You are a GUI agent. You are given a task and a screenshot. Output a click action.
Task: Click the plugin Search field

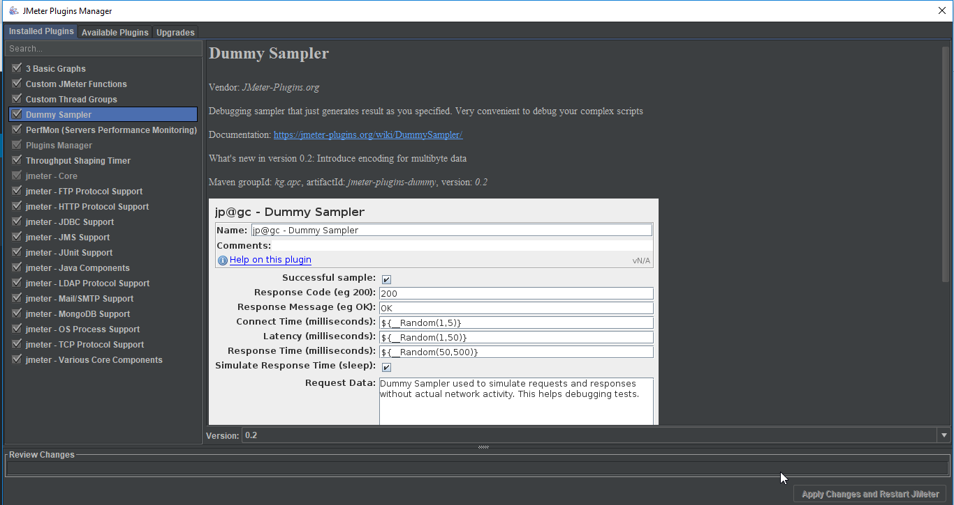tap(103, 48)
